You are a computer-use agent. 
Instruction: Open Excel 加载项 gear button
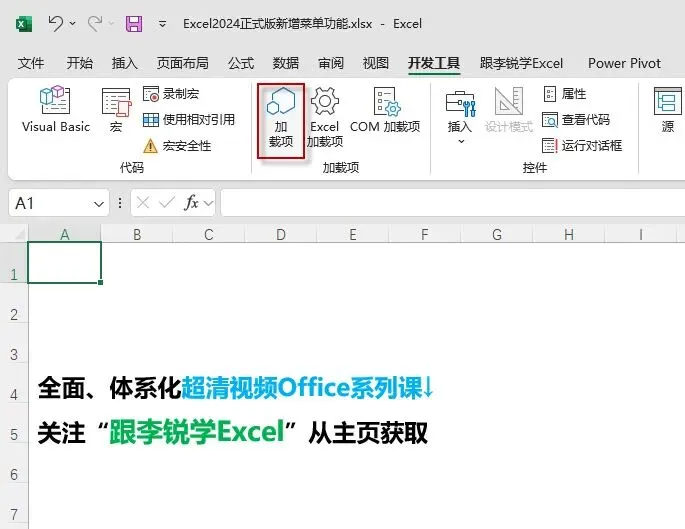(x=325, y=117)
